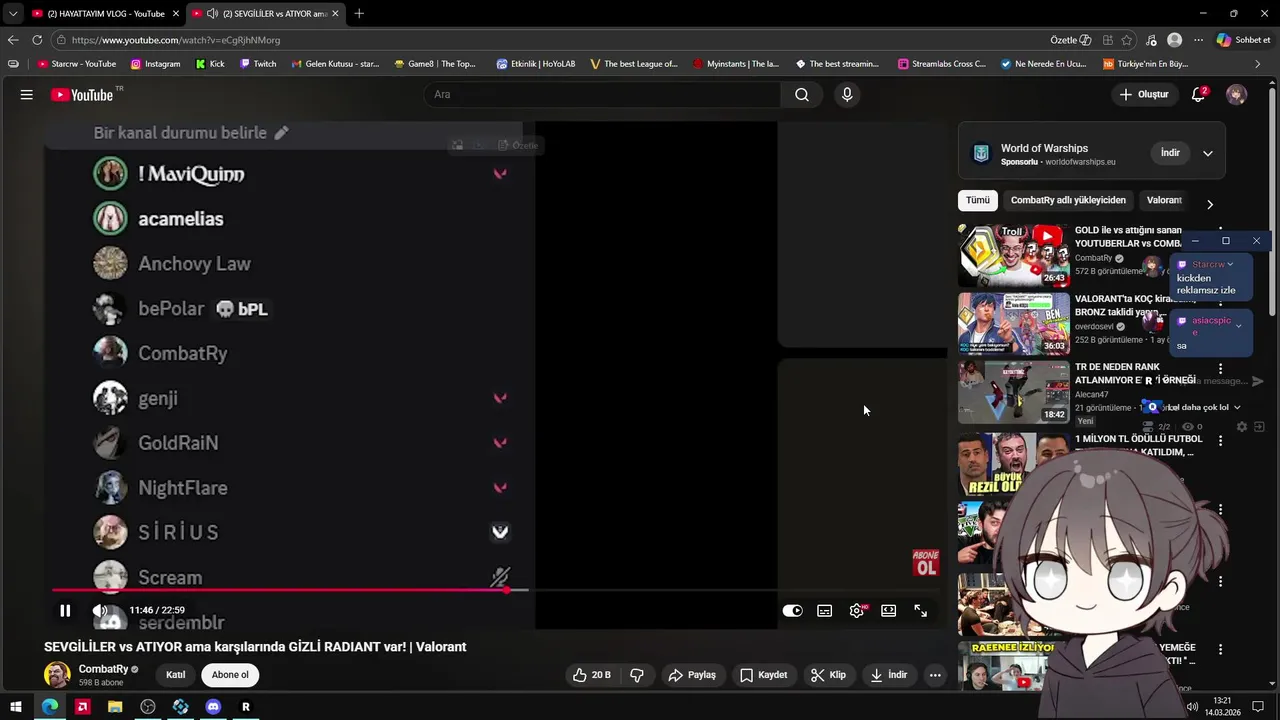Pause the video
The width and height of the screenshot is (1280, 720).
[65, 611]
